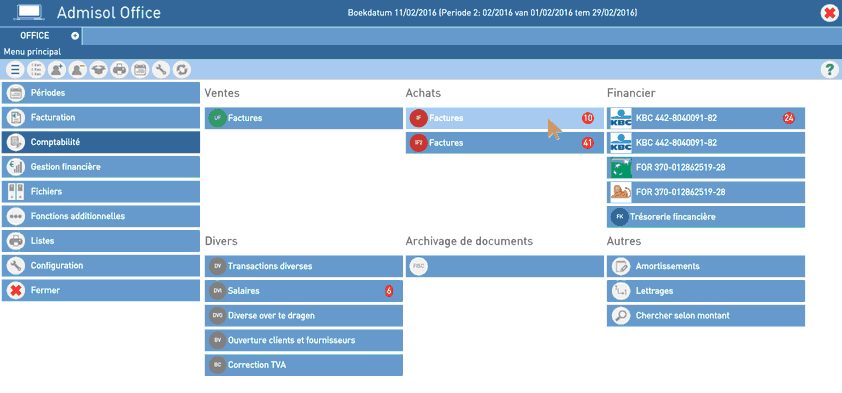Select Comptabilité in the sidebar
Viewport: 842px width, 393px height.
[101, 142]
